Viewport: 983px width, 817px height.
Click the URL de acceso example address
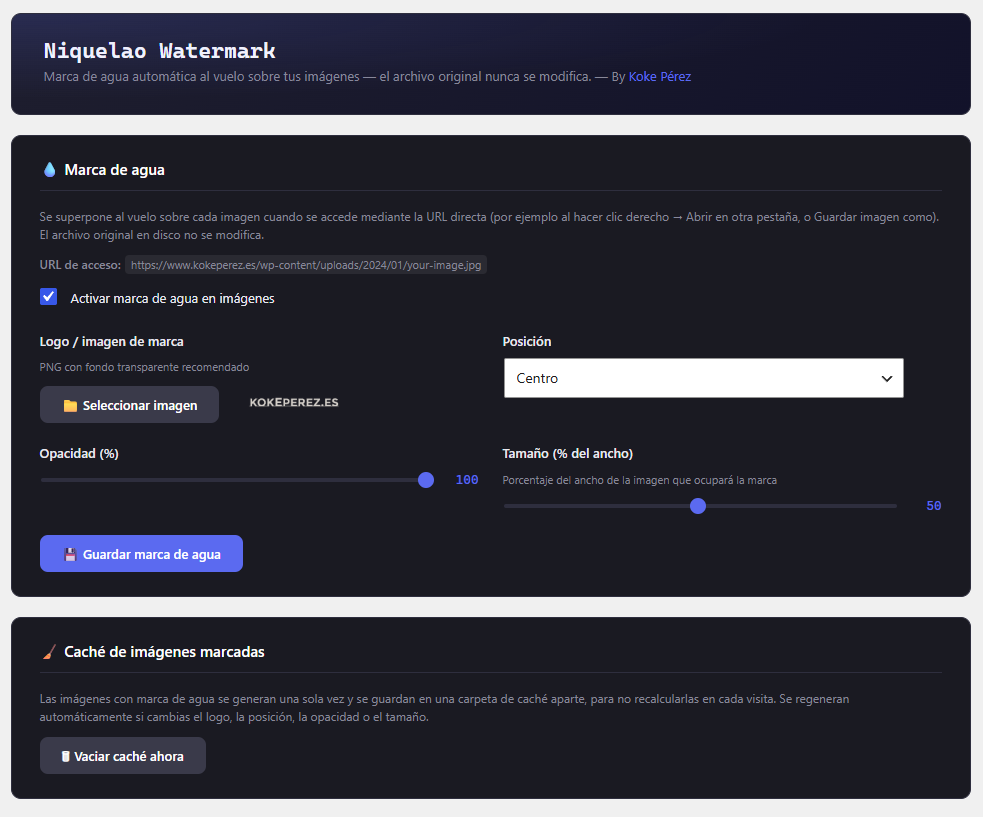point(306,265)
